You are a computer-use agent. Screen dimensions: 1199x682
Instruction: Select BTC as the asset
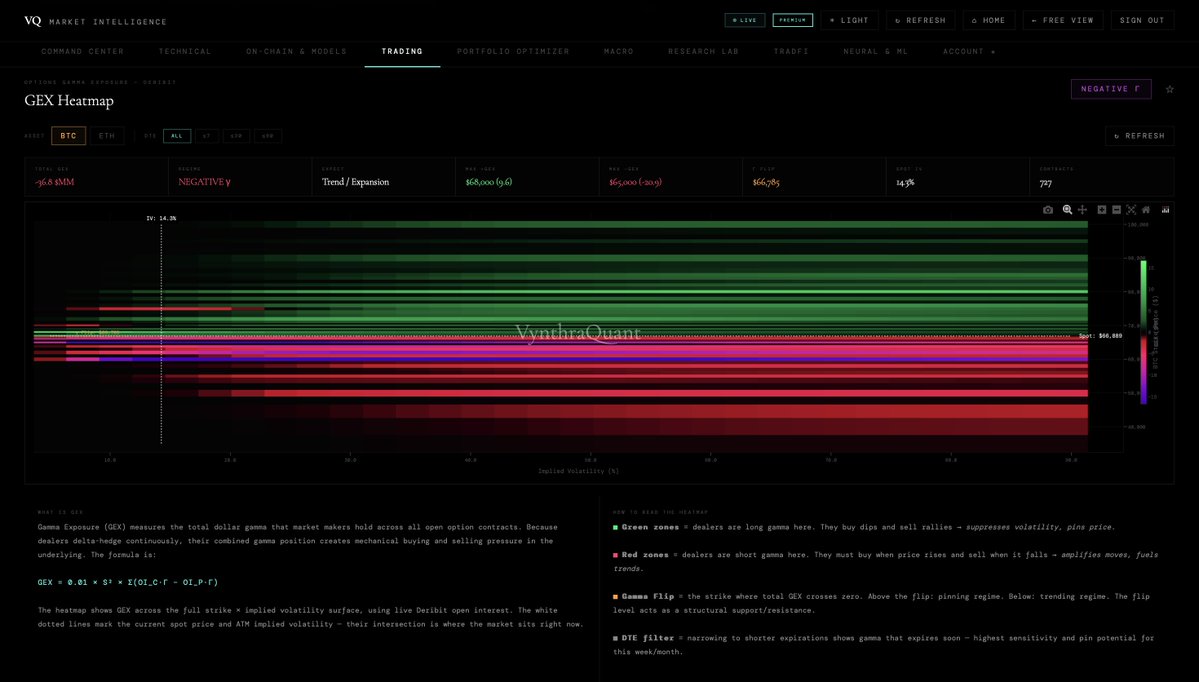pyautogui.click(x=68, y=136)
